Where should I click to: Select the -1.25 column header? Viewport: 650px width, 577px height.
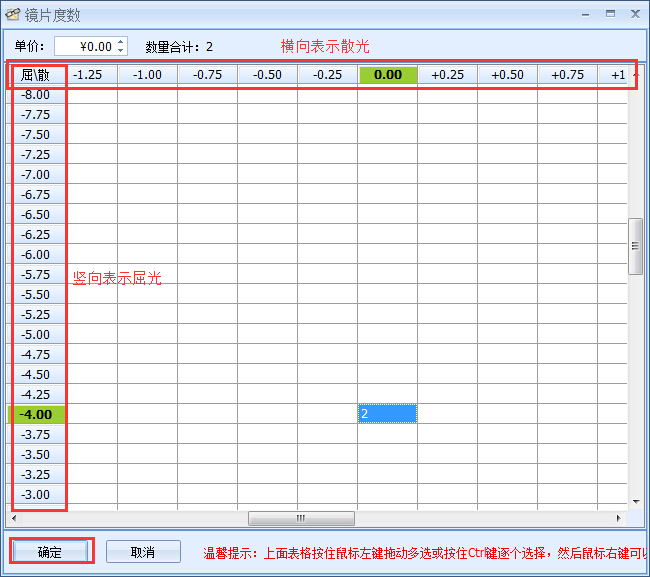pyautogui.click(x=92, y=75)
